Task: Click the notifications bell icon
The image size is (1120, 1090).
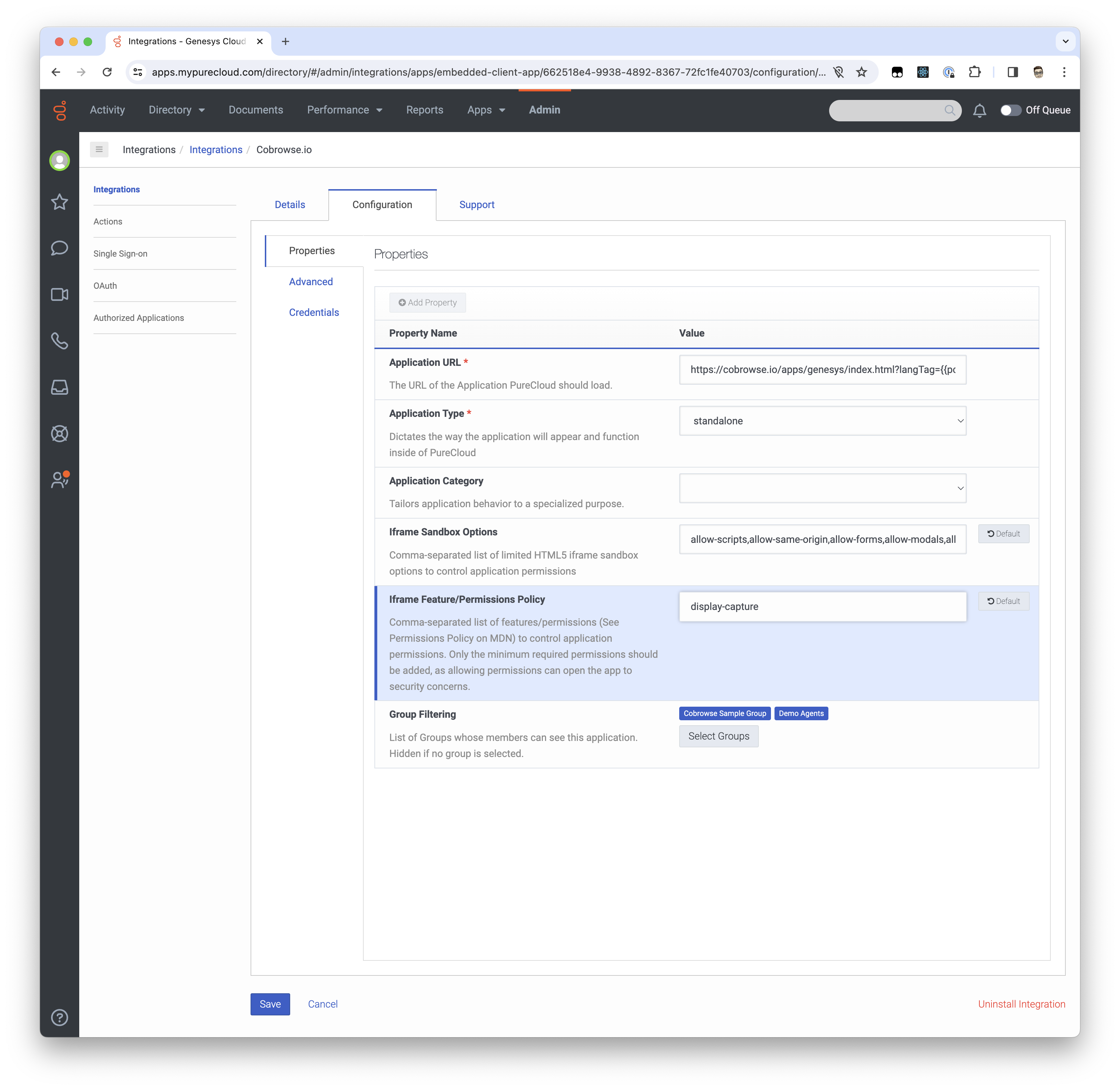Action: click(x=979, y=111)
